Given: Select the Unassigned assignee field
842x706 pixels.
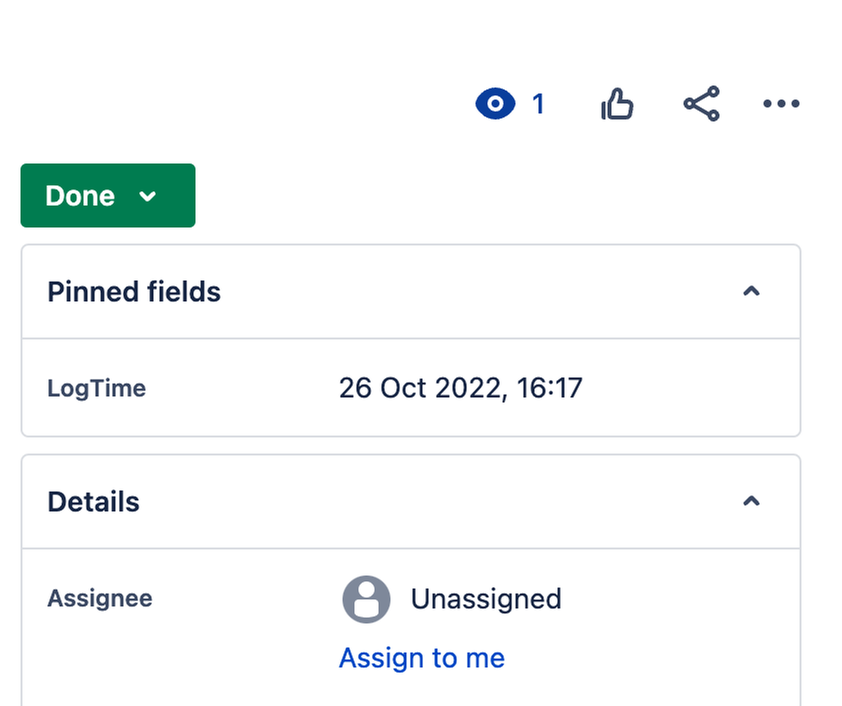Looking at the screenshot, I should tap(452, 599).
